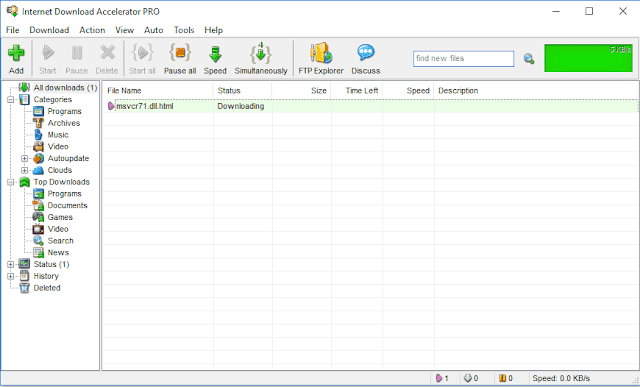640x387 pixels.
Task: Collapse the Categories tree branch
Action: (x=11, y=100)
